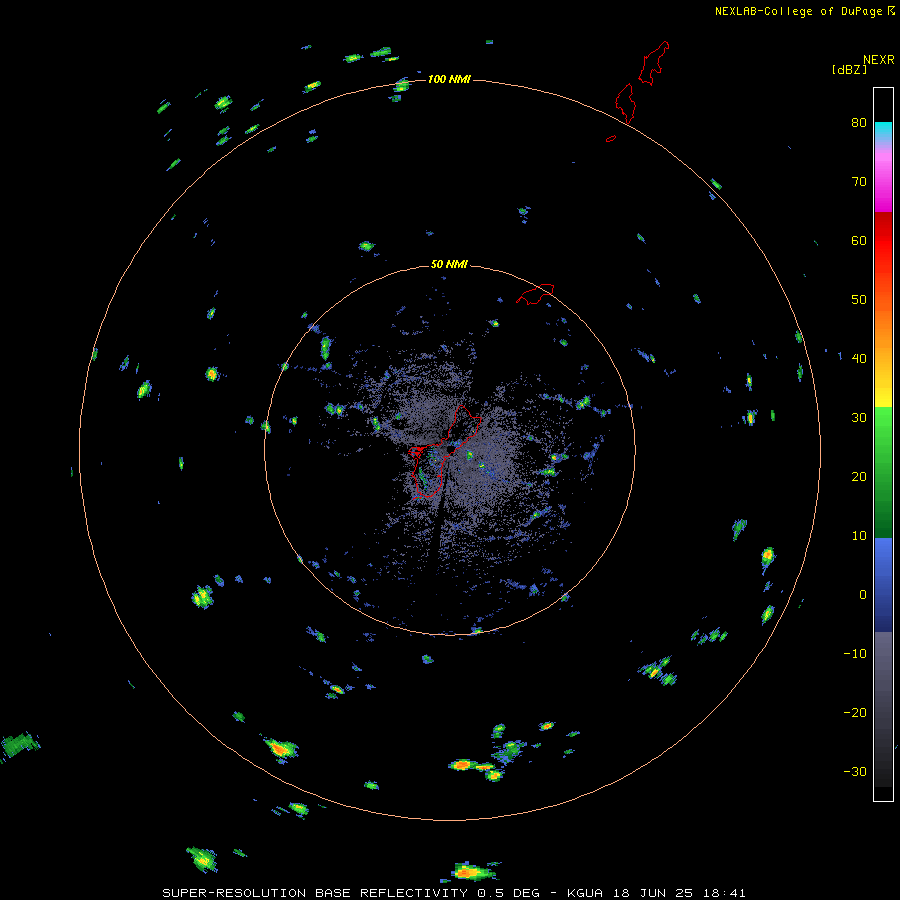This screenshot has height=900, width=900.
Task: Click SUPER-RESOLUTION BASE REFLECTIVITY in the caption
Action: [314, 893]
